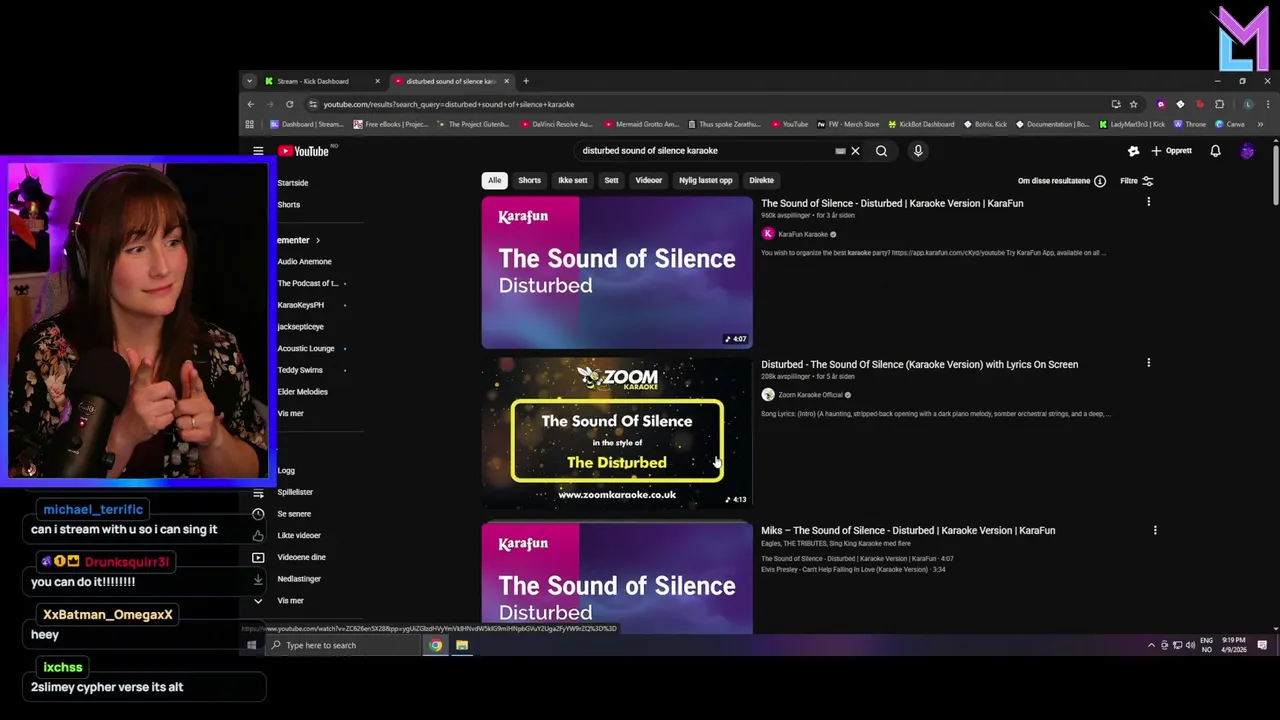Open the Chrome tab search dropdown
Image resolution: width=1280 pixels, height=720 pixels.
(x=249, y=81)
